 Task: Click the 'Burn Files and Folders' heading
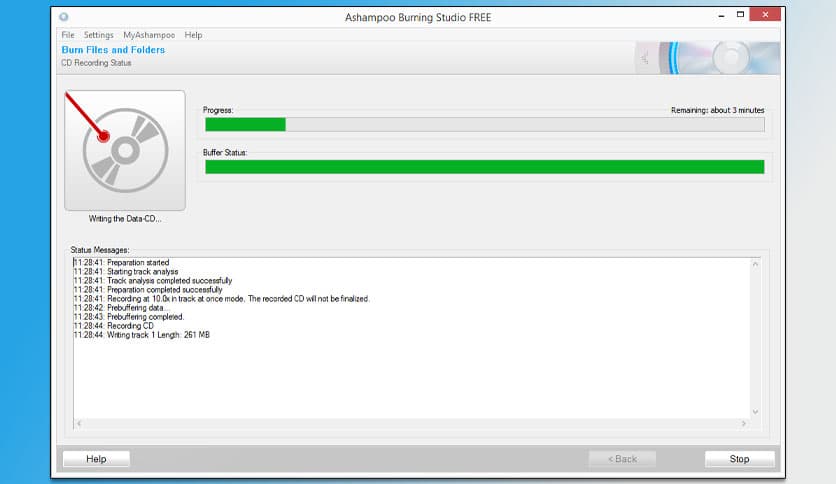(113, 50)
